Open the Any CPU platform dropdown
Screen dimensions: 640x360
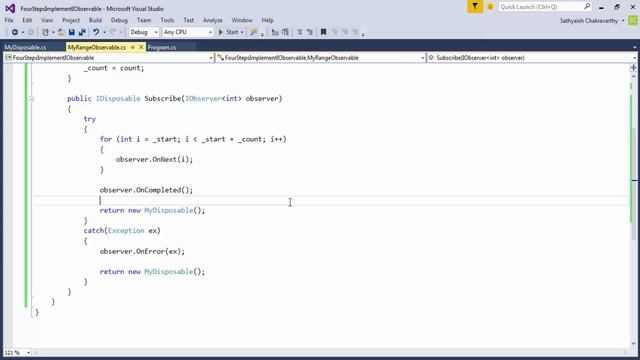pyautogui.click(x=188, y=32)
